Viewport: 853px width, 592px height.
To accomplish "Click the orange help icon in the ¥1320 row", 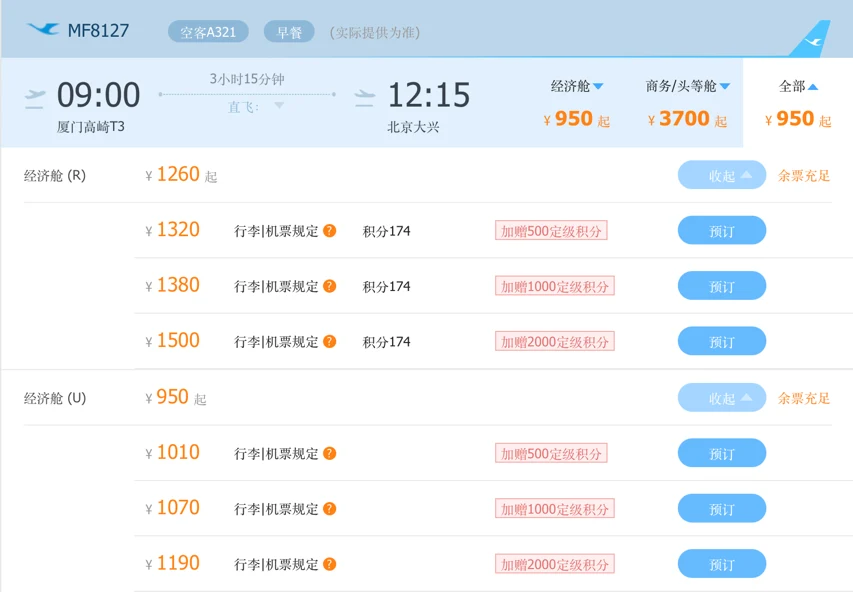I will [x=329, y=231].
